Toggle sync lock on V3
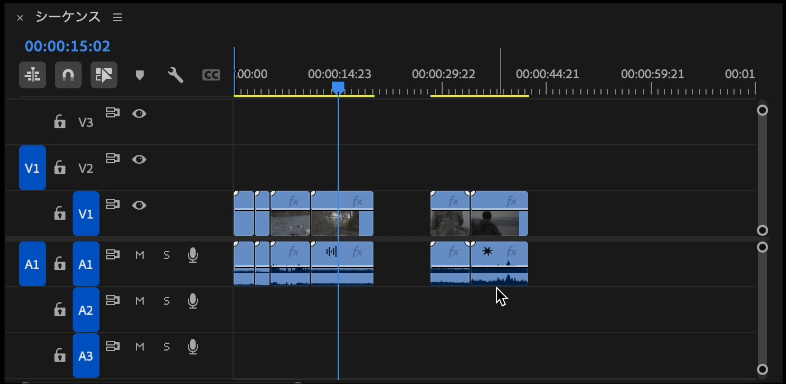The image size is (786, 384). point(113,113)
